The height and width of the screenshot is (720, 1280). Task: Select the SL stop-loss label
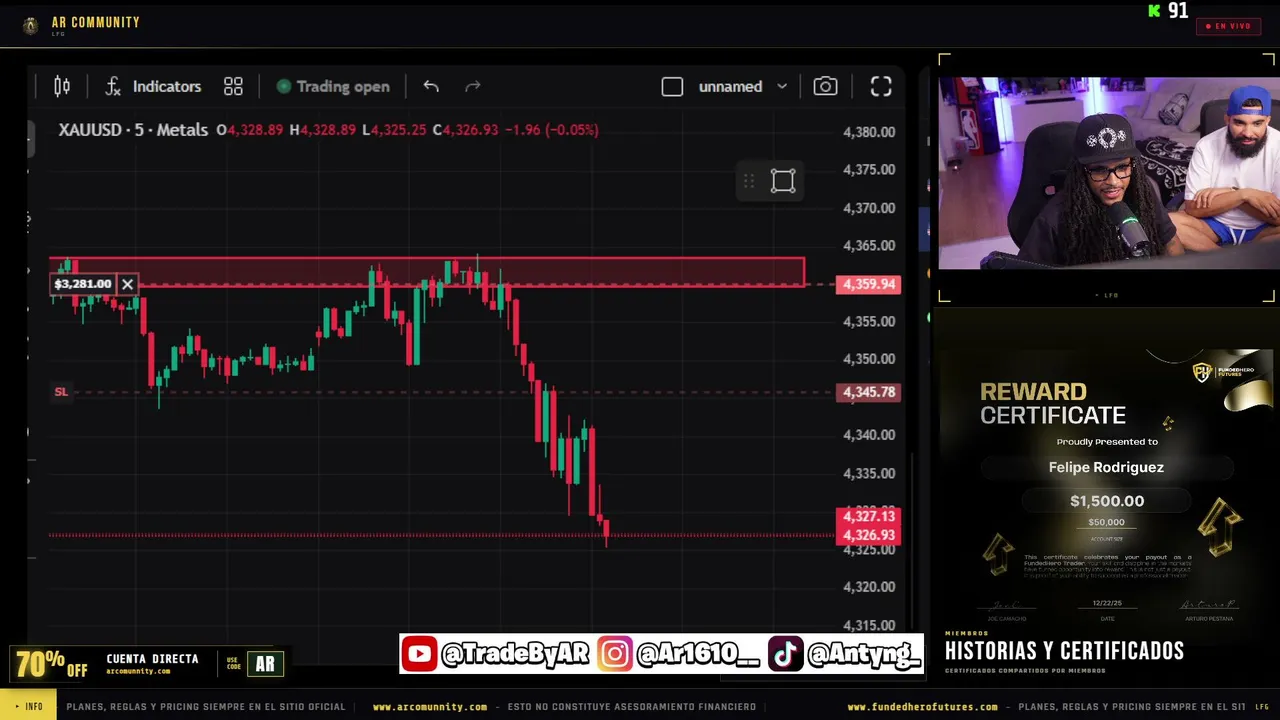click(x=61, y=392)
